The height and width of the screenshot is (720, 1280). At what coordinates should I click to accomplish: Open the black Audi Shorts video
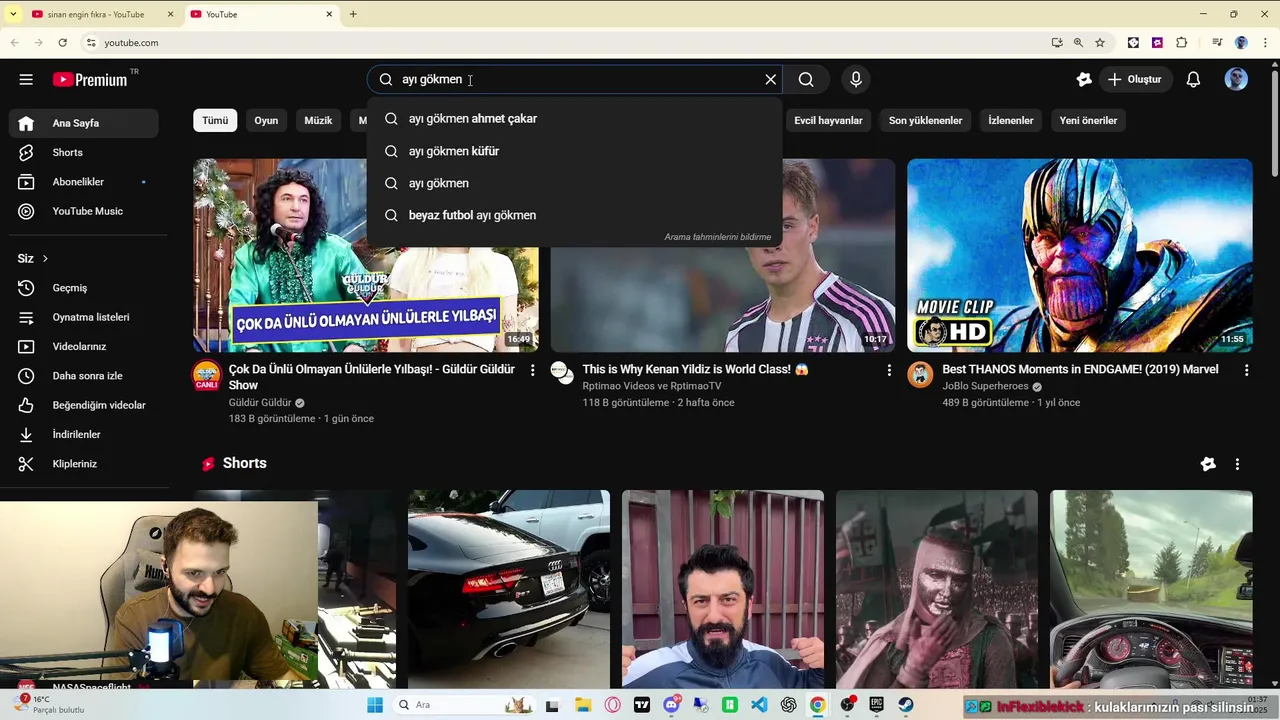point(509,589)
